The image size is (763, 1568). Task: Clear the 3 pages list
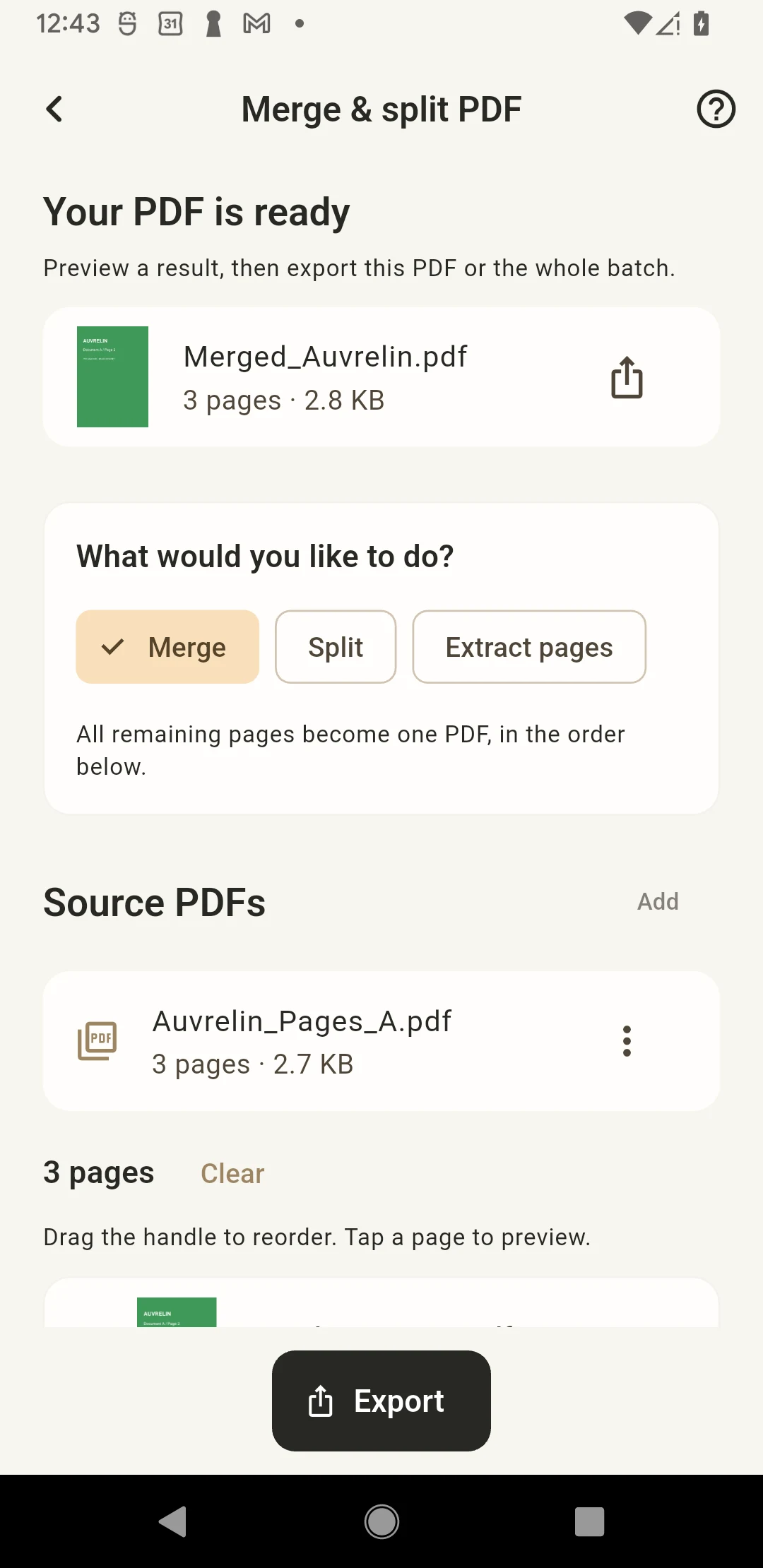click(x=232, y=1174)
